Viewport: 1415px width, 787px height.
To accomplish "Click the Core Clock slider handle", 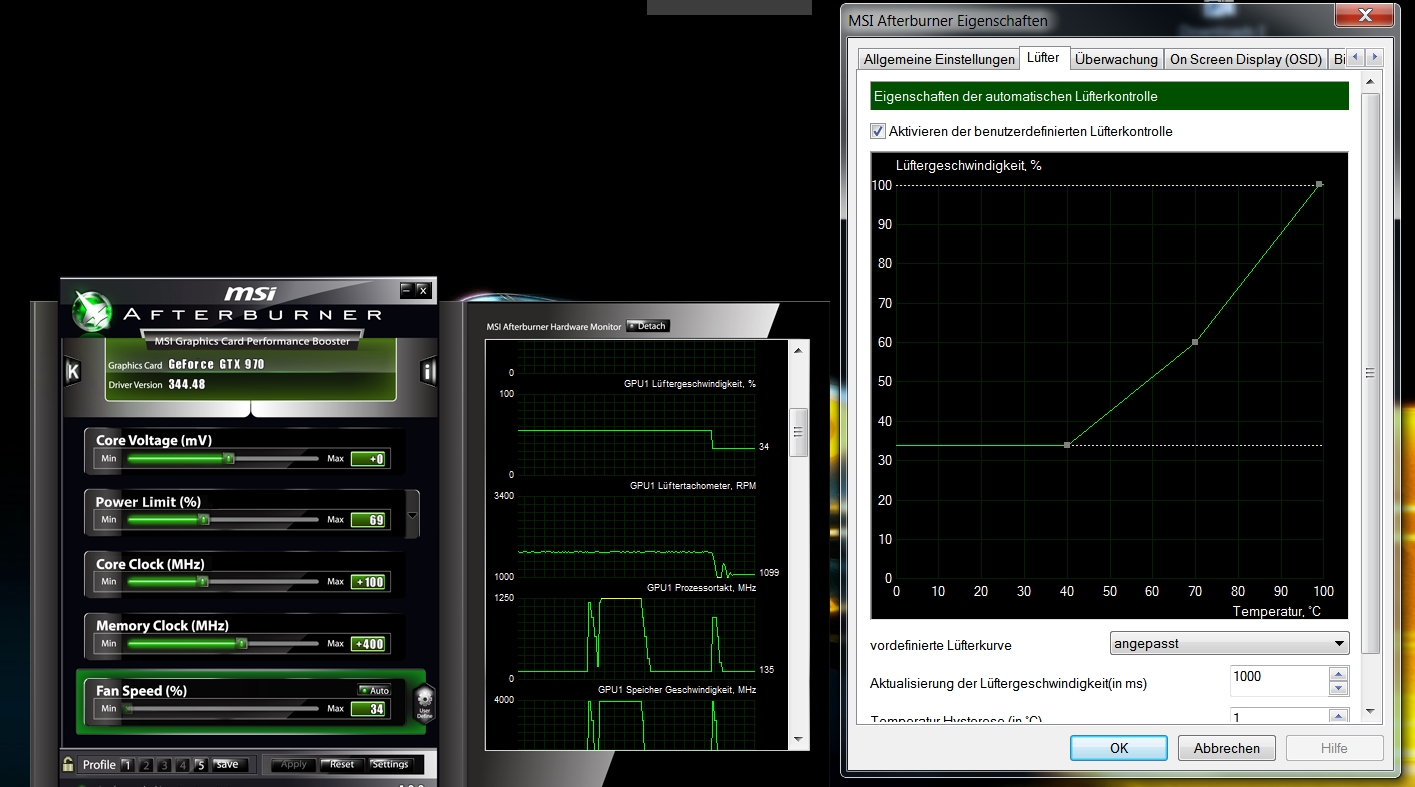I will click(202, 581).
